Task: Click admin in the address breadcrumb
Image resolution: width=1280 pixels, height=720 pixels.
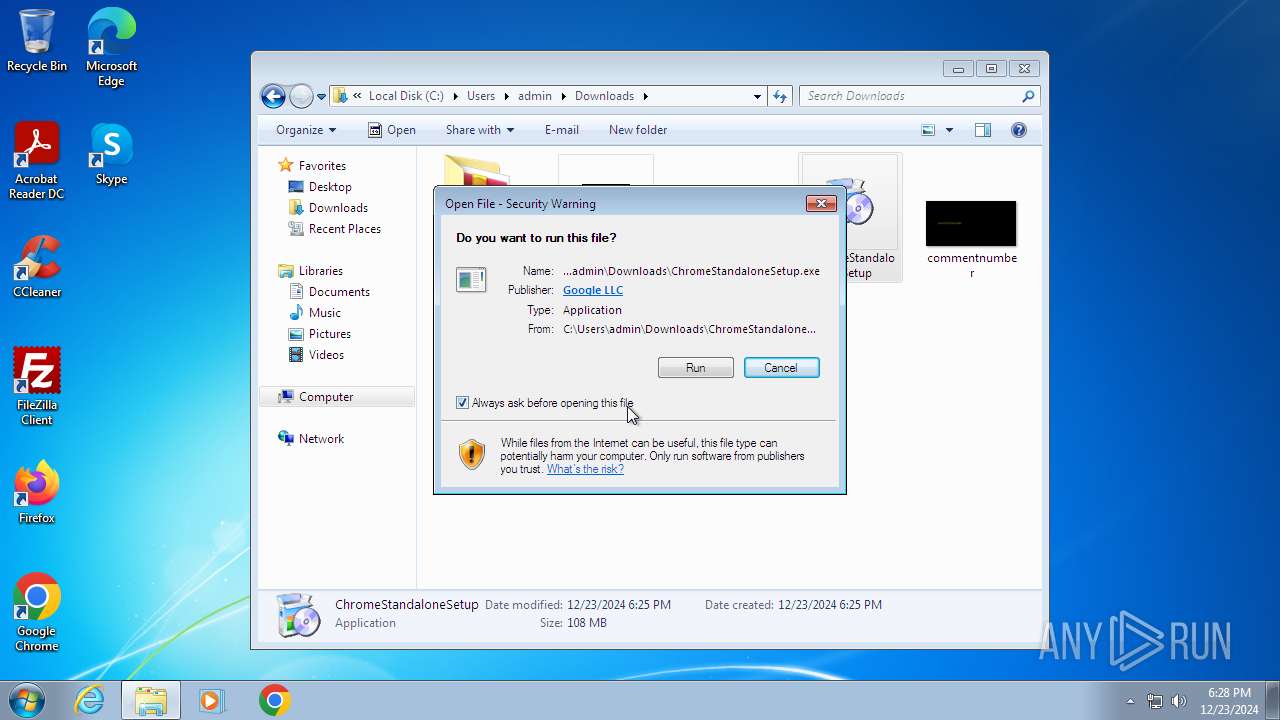Action: click(535, 96)
